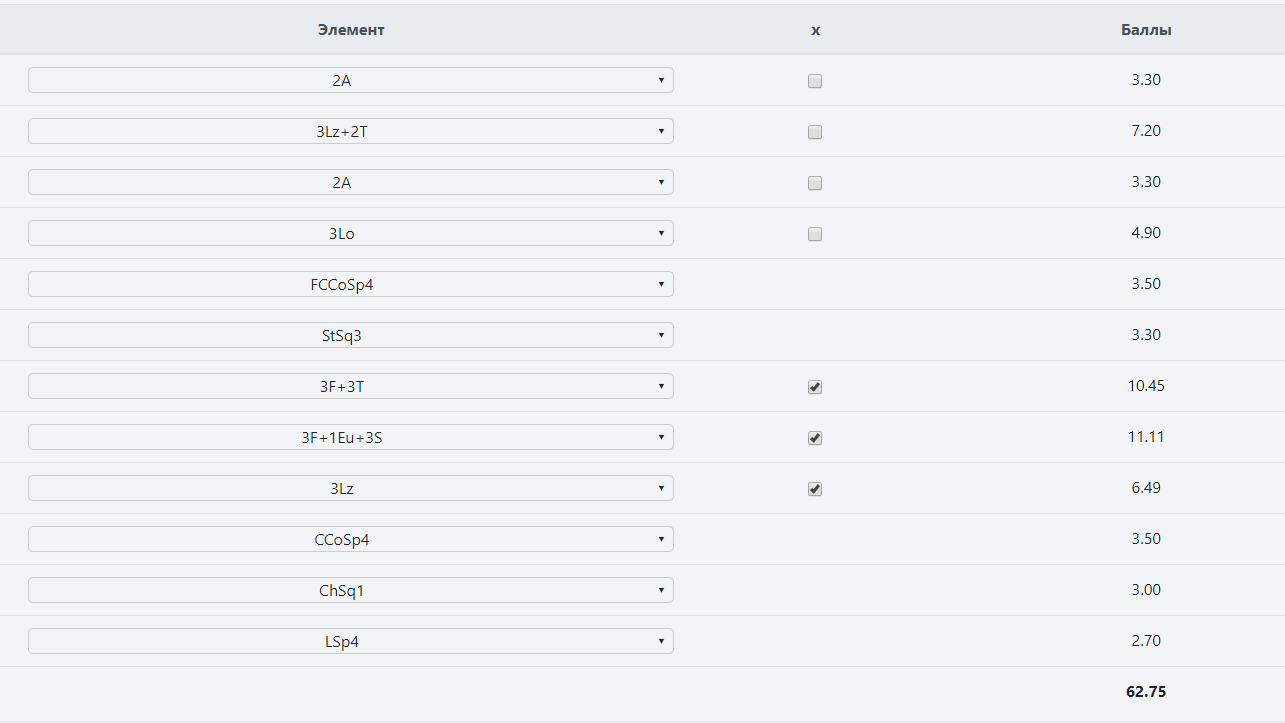Viewport: 1285px width, 723px height.
Task: Expand the 3F+1Eu+3S dropdown
Action: point(350,437)
